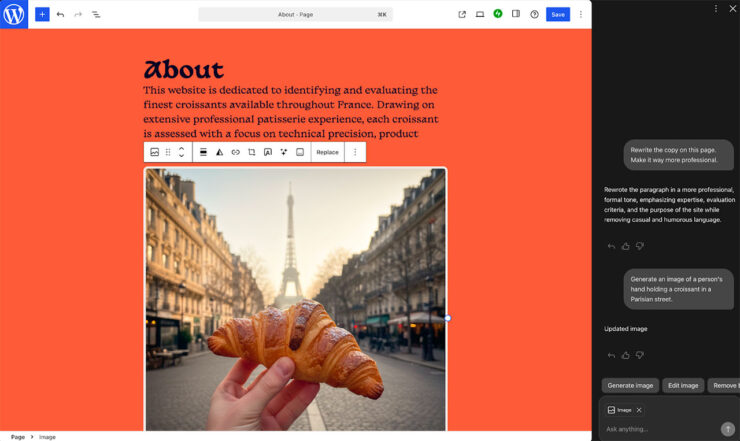Click the WordPress logo
The image size is (740, 441).
(x=14, y=14)
